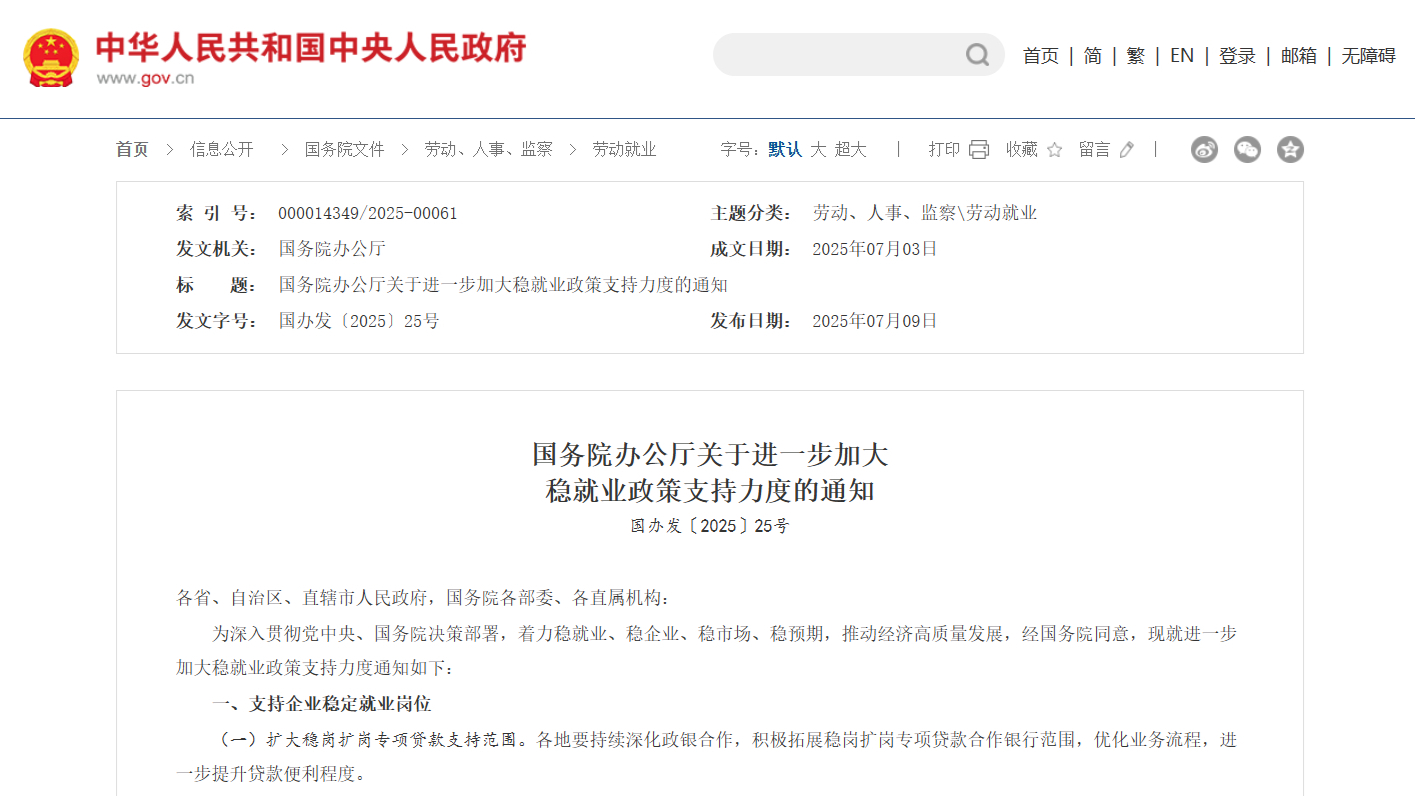Click the 收藏 bookmark label

pyautogui.click(x=1022, y=150)
